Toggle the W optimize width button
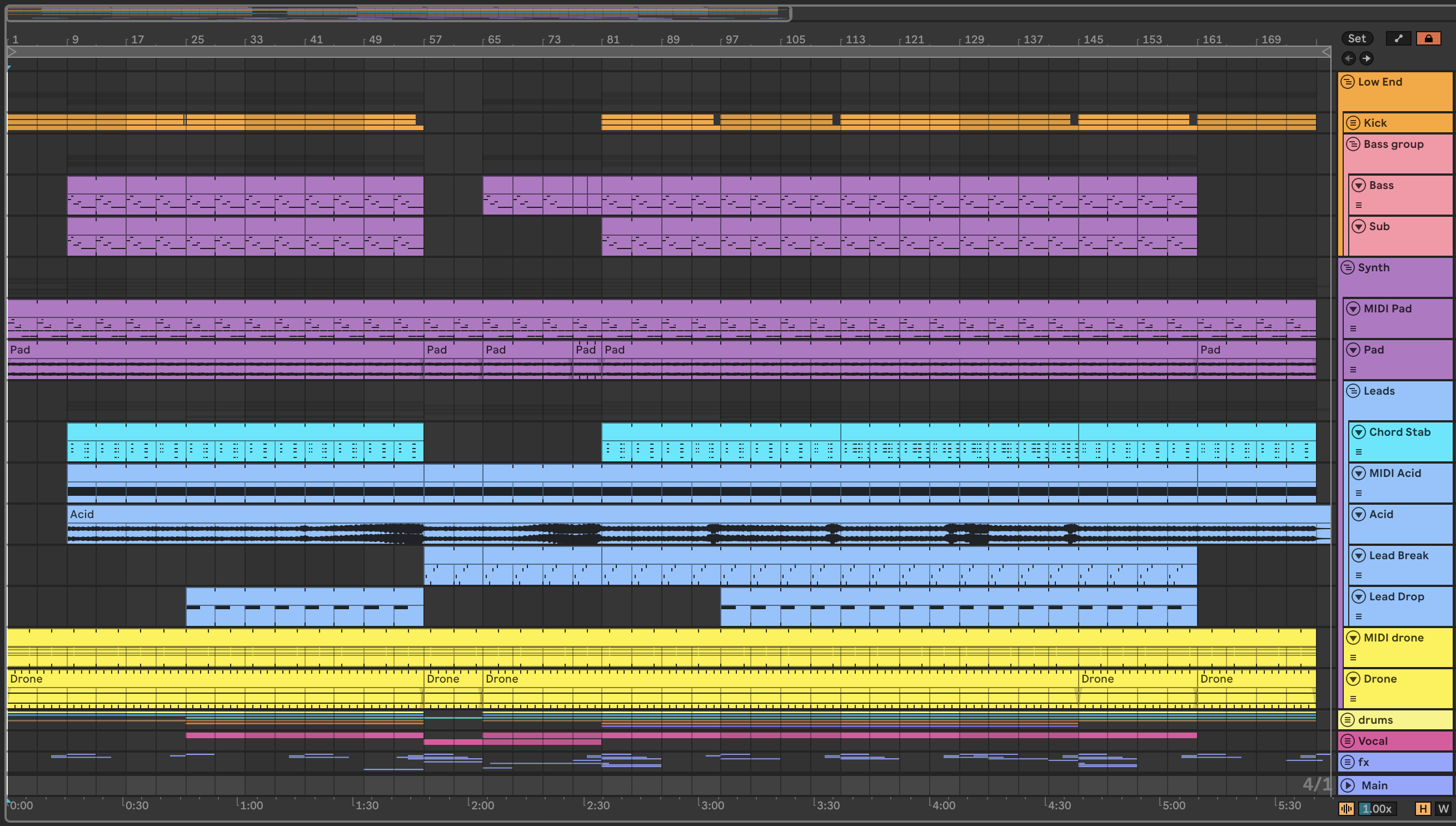Image resolution: width=1456 pixels, height=826 pixels. click(1443, 808)
